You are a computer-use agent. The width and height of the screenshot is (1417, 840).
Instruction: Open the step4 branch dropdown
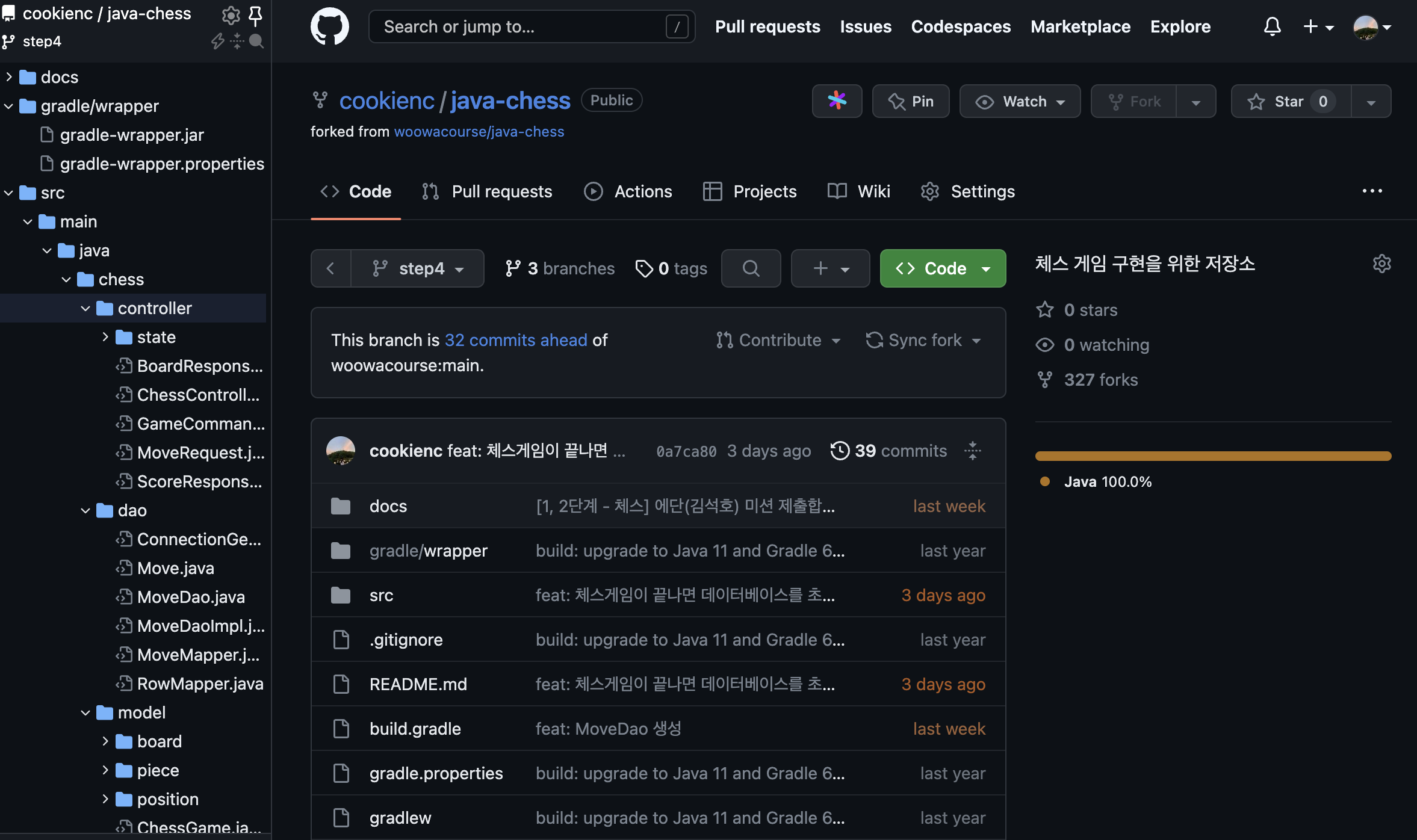[x=418, y=268]
